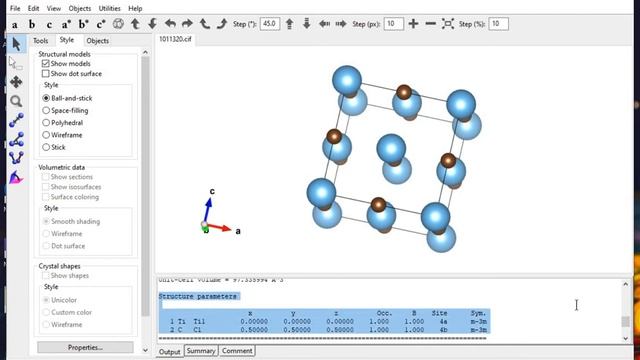The width and height of the screenshot is (640, 360).
Task: Click the Ti1 atom row in output
Action: pyautogui.click(x=324, y=322)
